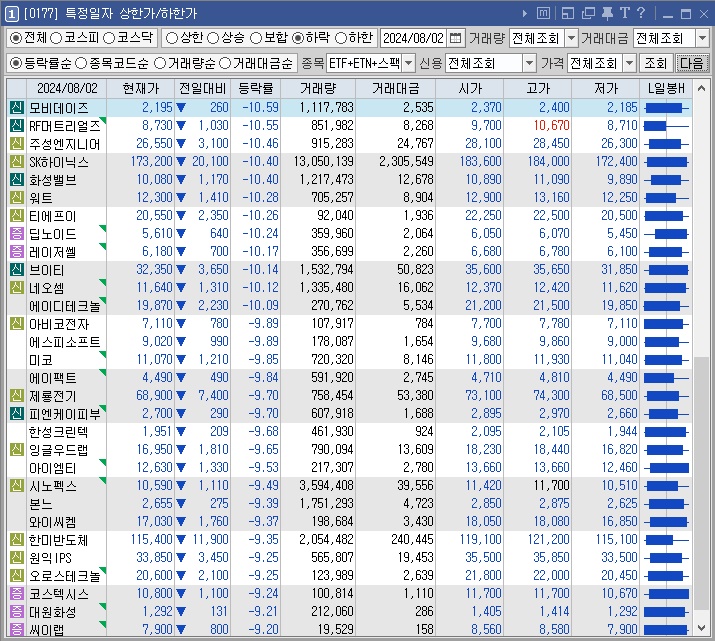Click the 증 badge icon beside 레이저쎌
Image resolution: width=715 pixels, height=641 pixels.
pyautogui.click(x=17, y=252)
